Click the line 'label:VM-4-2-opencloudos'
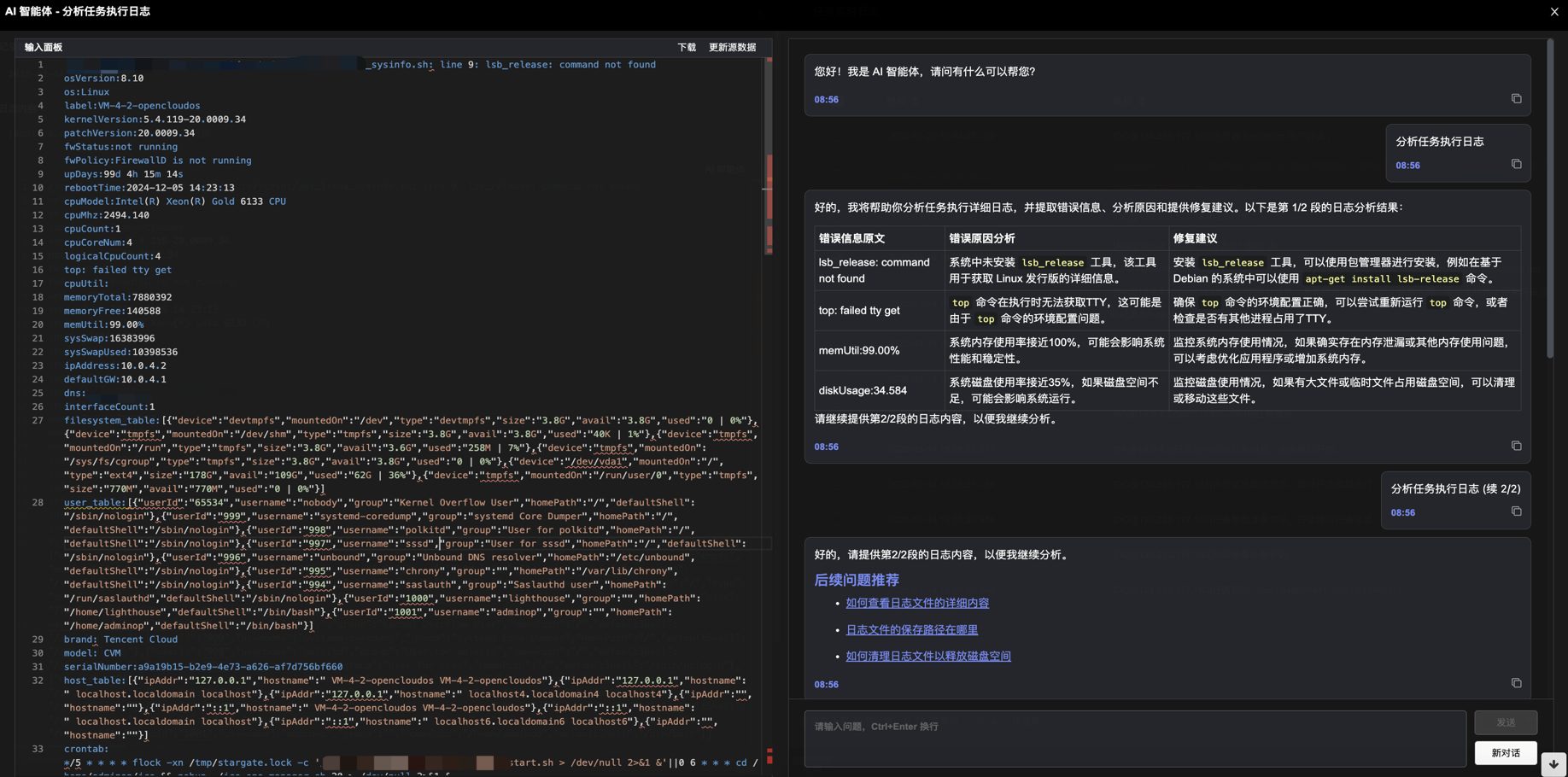1568x777 pixels. click(132, 106)
